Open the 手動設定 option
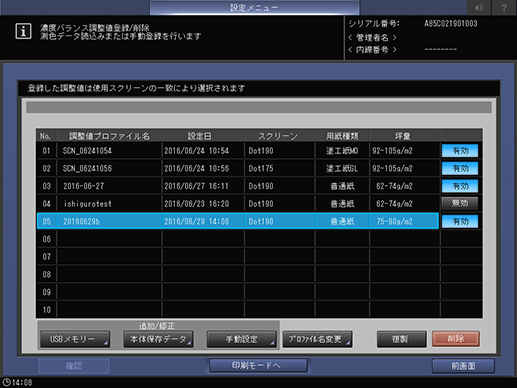The height and width of the screenshot is (388, 517). (242, 339)
